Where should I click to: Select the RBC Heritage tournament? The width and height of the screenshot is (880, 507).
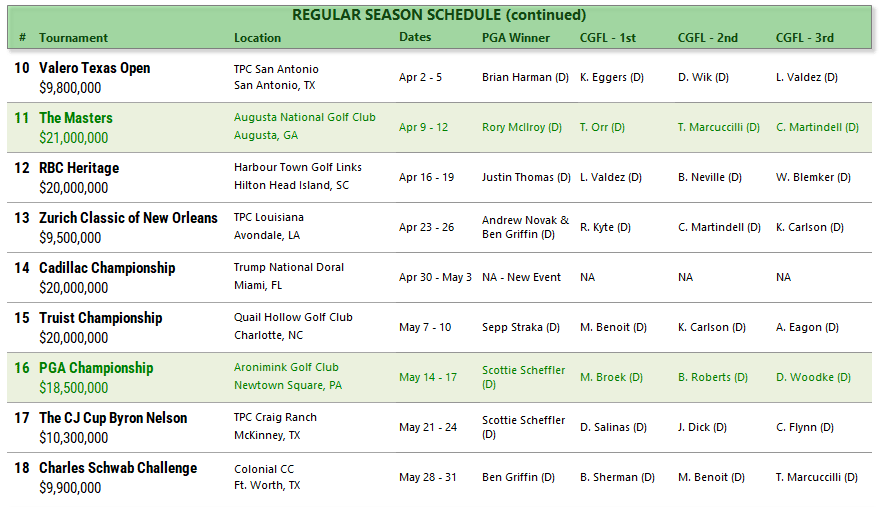(79, 168)
